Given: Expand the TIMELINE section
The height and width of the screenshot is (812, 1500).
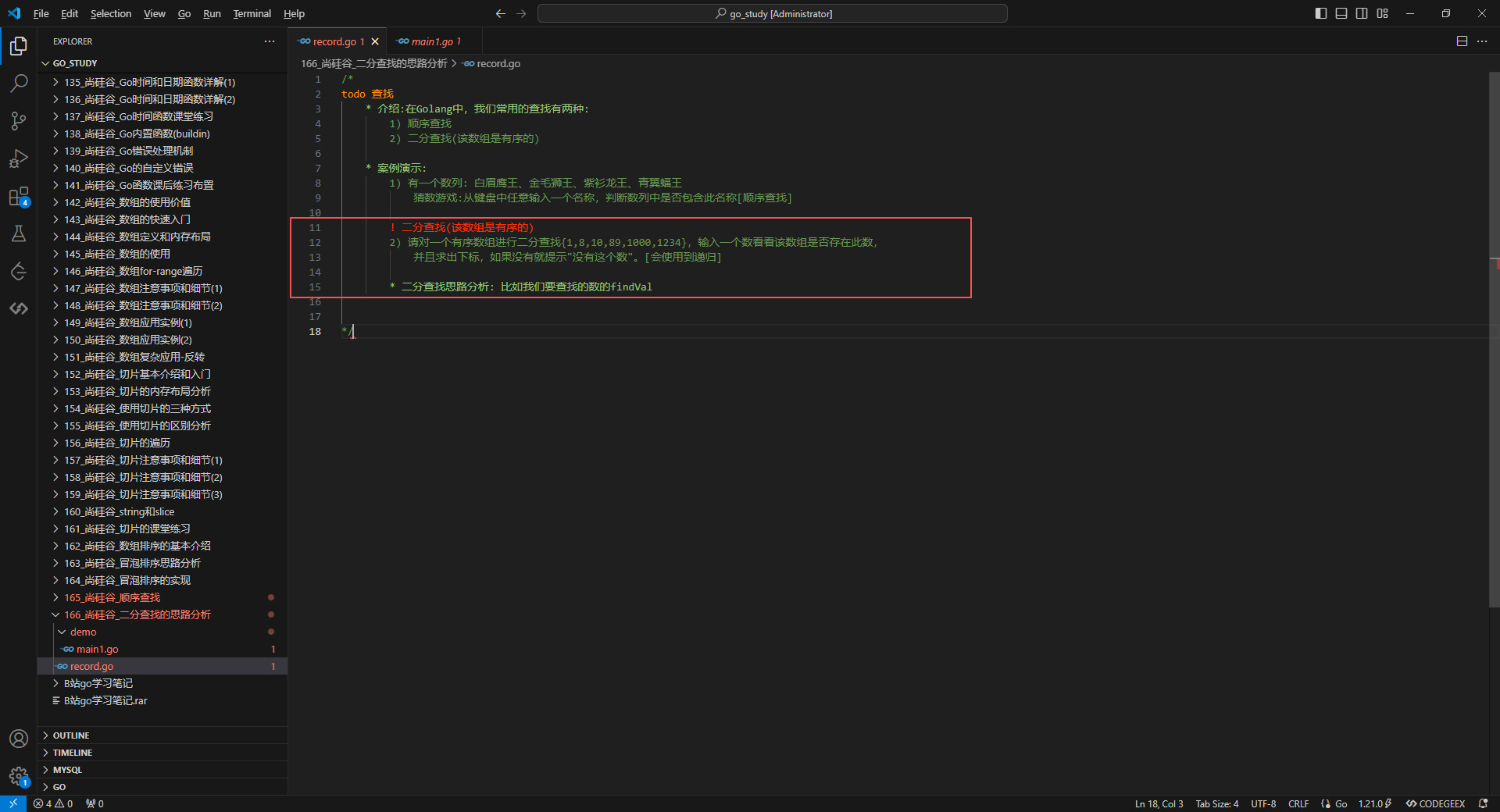Looking at the screenshot, I should 162,753.
